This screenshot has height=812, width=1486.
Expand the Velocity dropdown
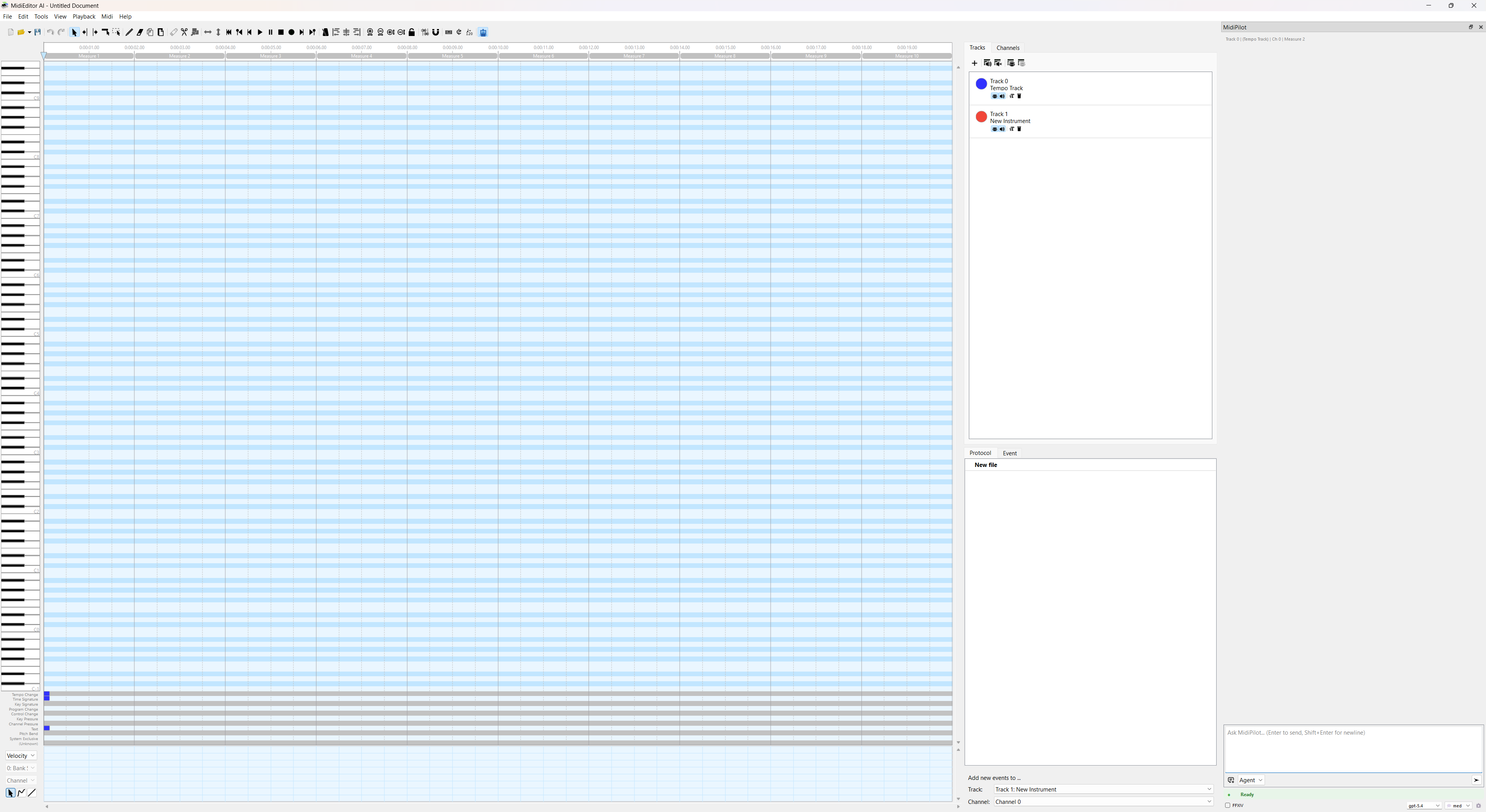pyautogui.click(x=21, y=756)
